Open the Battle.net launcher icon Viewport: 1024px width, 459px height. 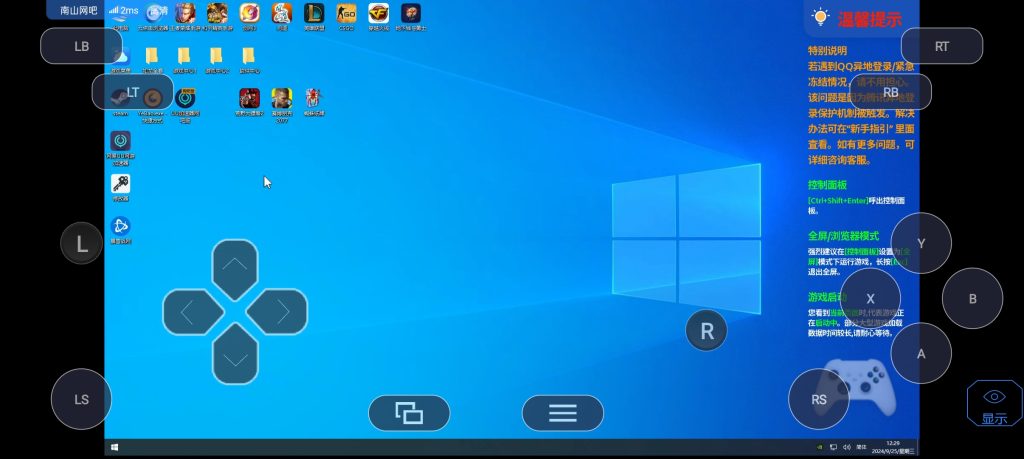(120, 230)
